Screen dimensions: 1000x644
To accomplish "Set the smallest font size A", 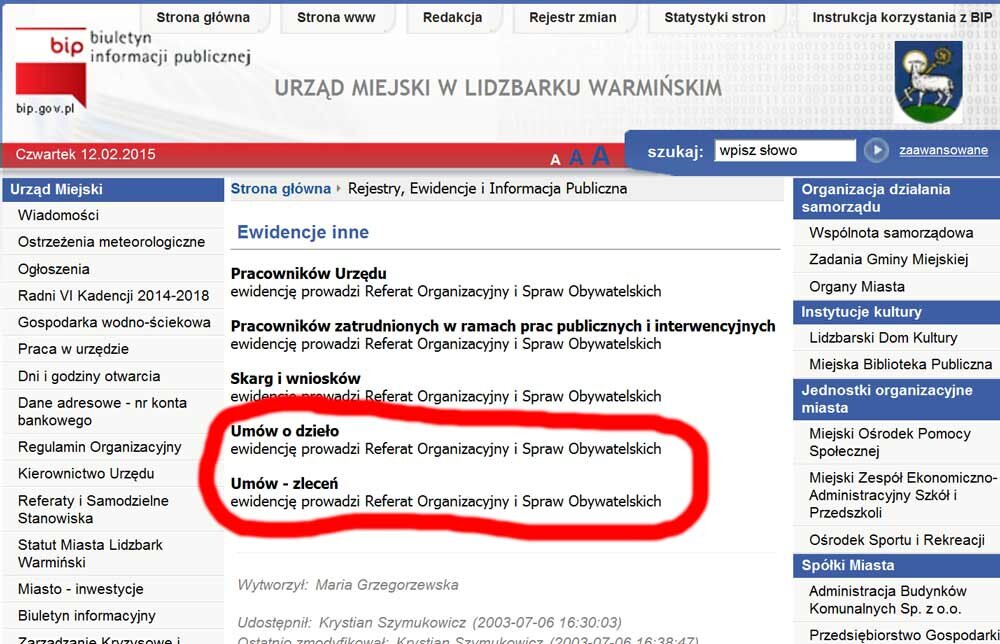I will click(x=555, y=159).
